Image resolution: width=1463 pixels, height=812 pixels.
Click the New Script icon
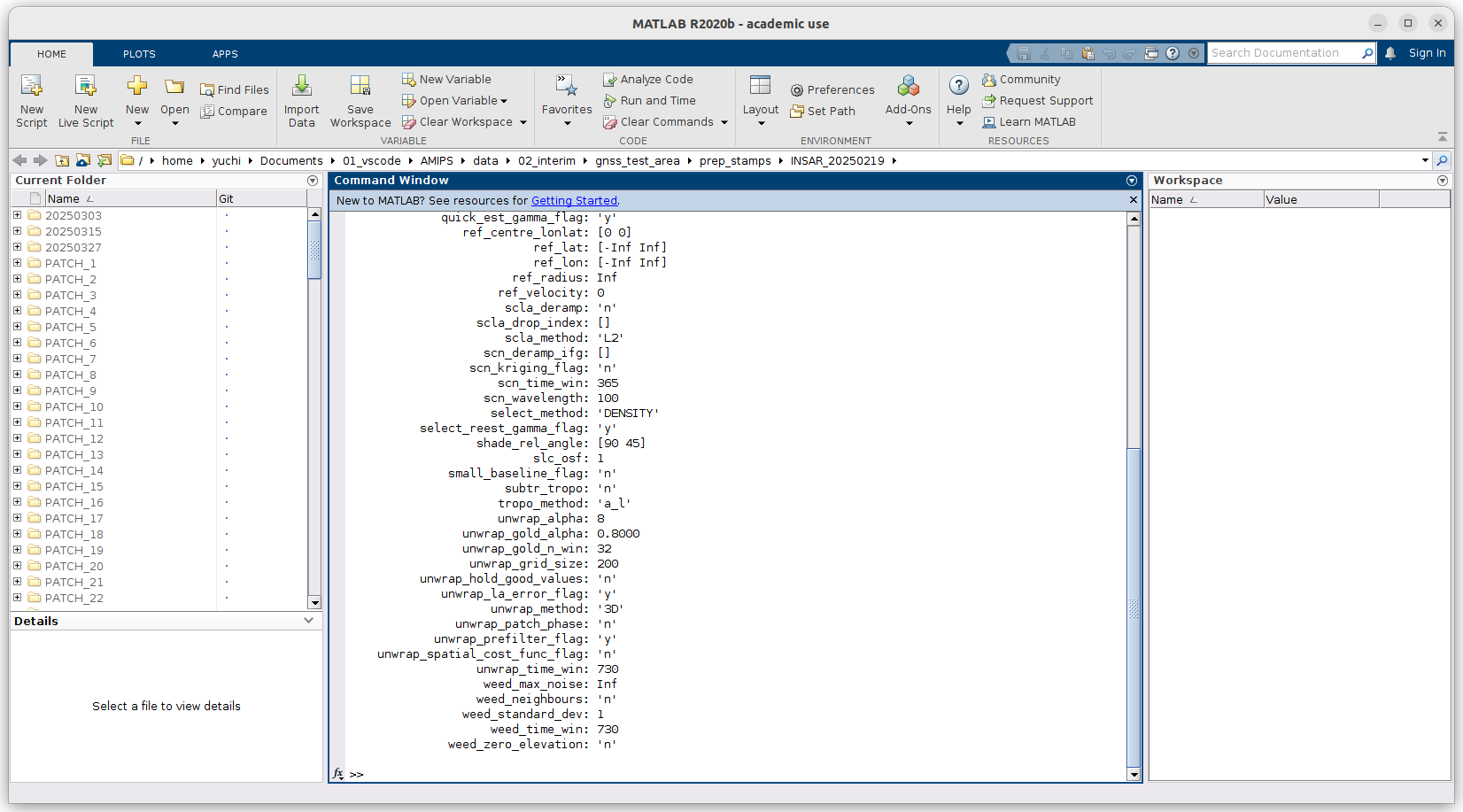[x=32, y=86]
